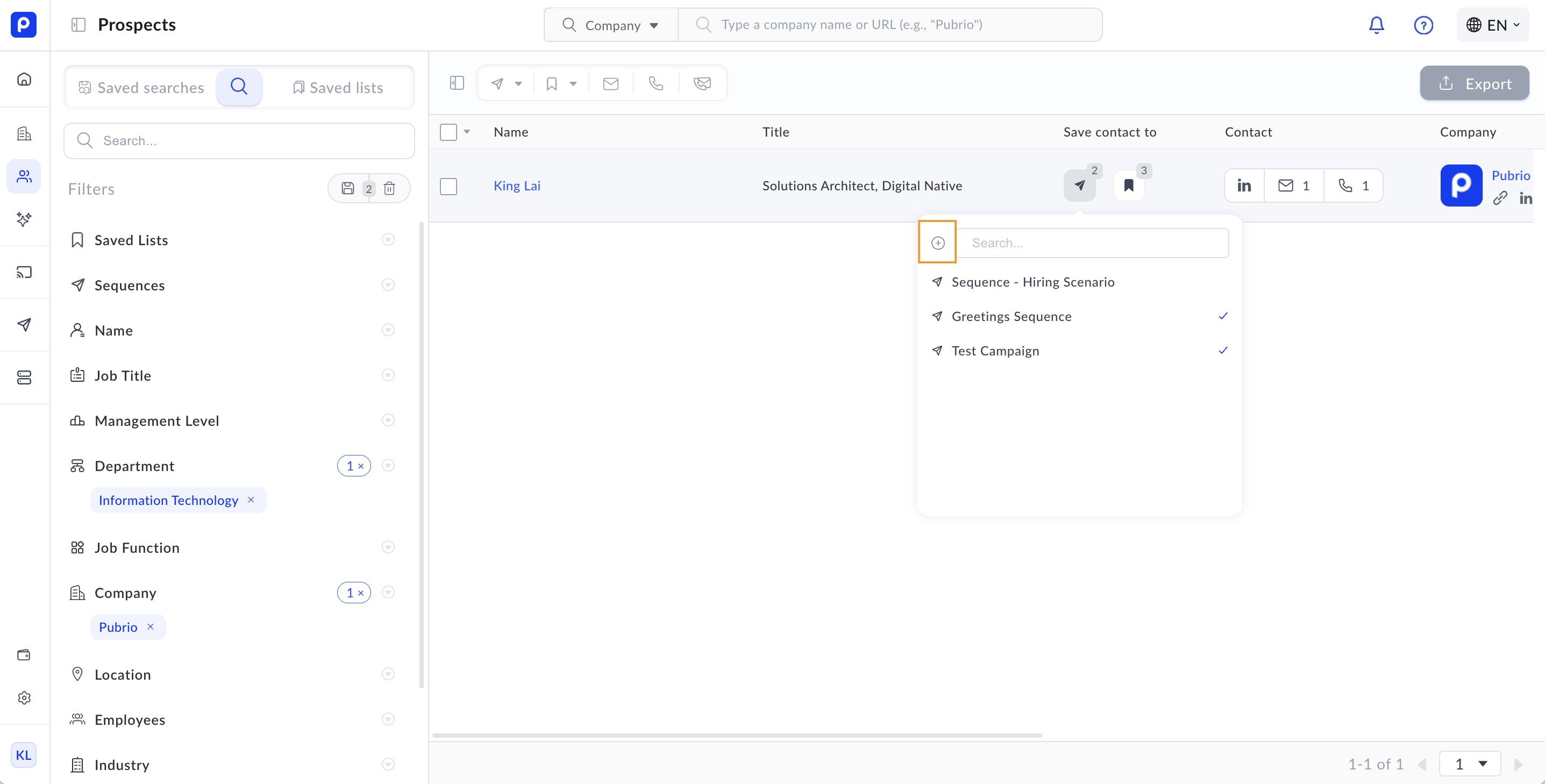Click the filters search input field

240,140
